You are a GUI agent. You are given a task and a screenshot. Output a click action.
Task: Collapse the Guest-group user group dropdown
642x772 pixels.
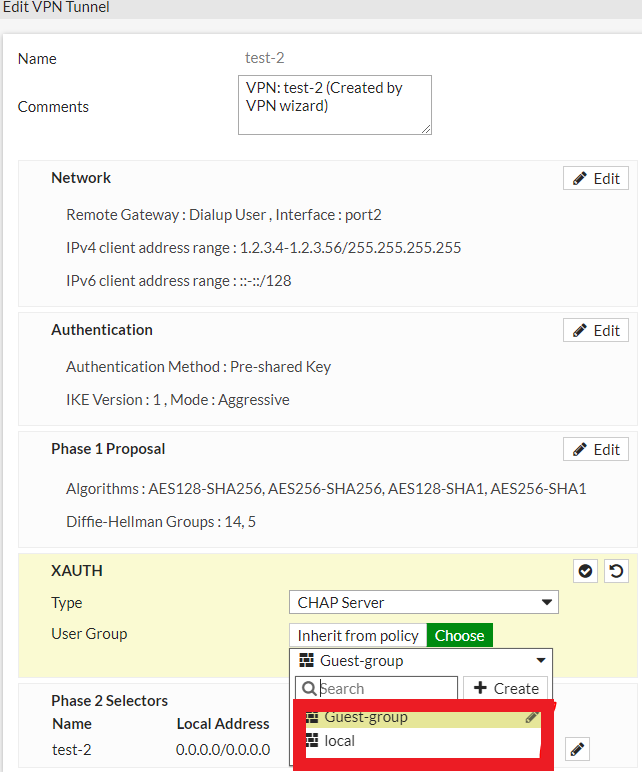(x=541, y=661)
